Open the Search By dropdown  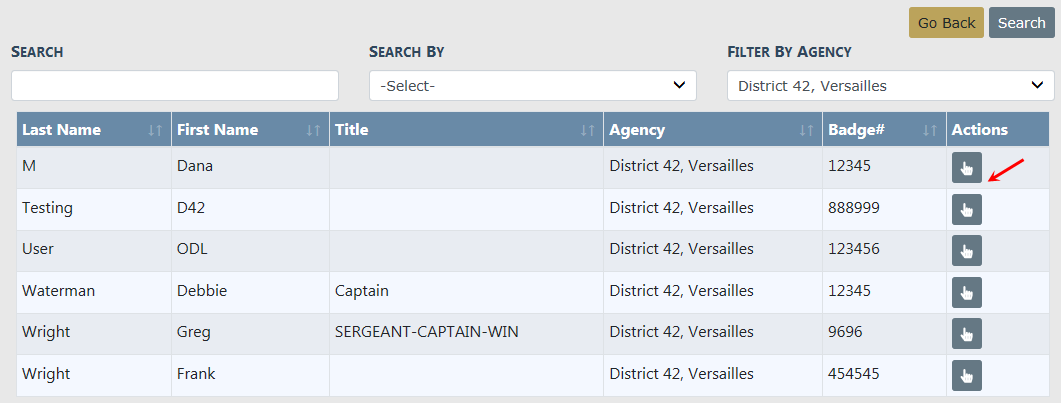(x=532, y=86)
